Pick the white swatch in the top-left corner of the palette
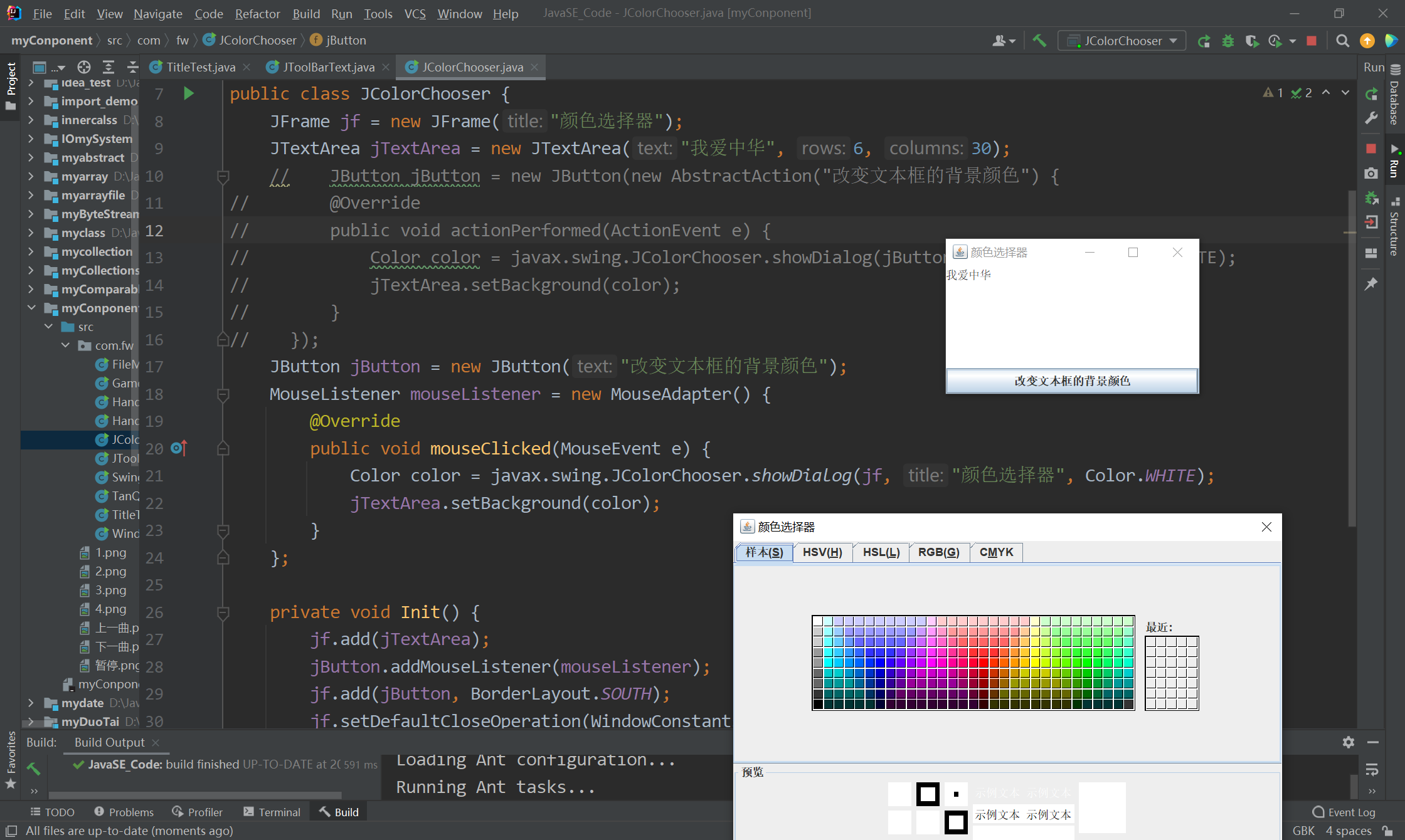1405x840 pixels. pyautogui.click(x=818, y=621)
